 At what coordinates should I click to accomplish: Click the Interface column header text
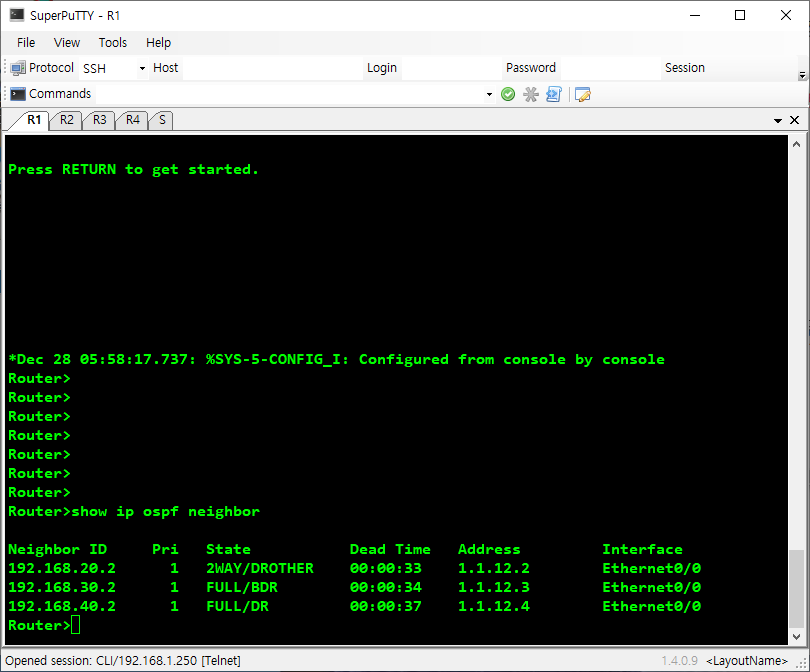point(643,549)
